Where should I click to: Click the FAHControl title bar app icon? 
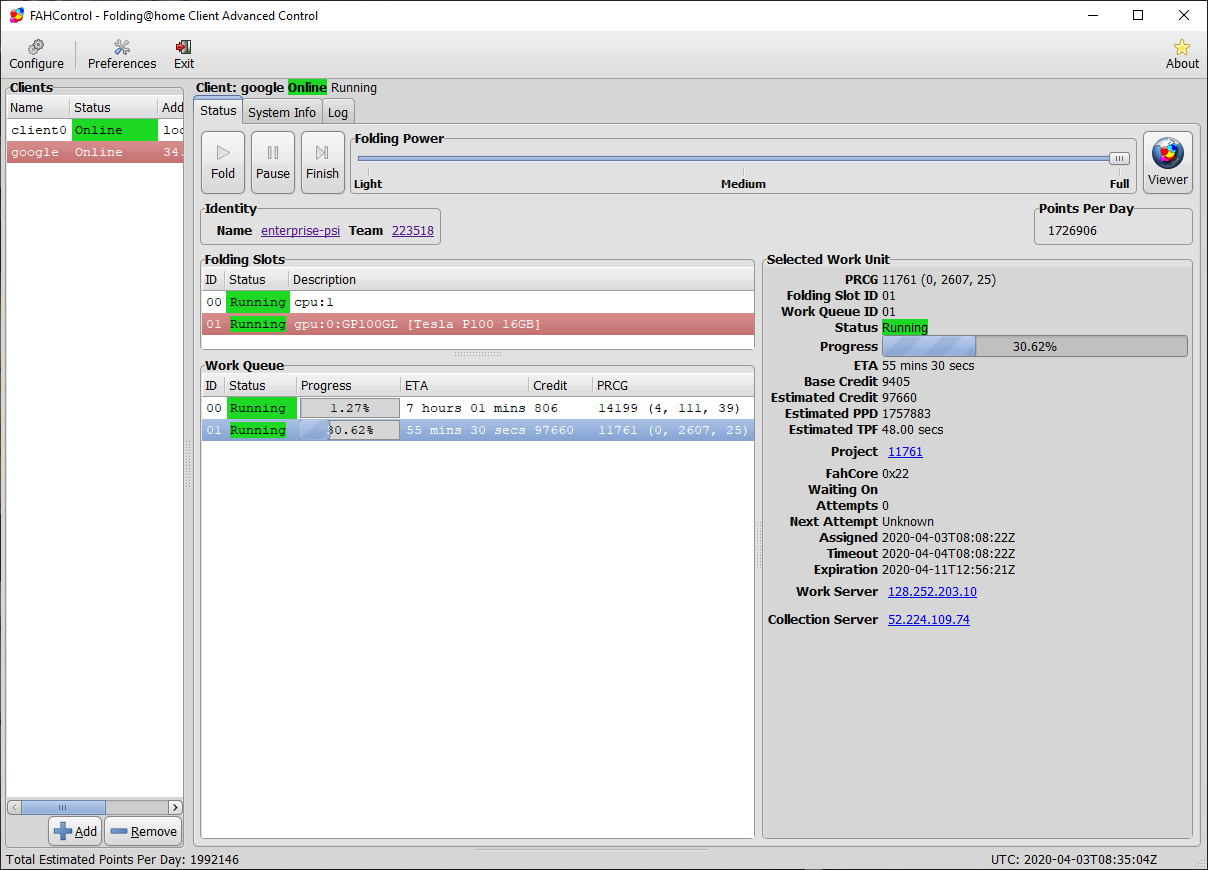tap(16, 15)
